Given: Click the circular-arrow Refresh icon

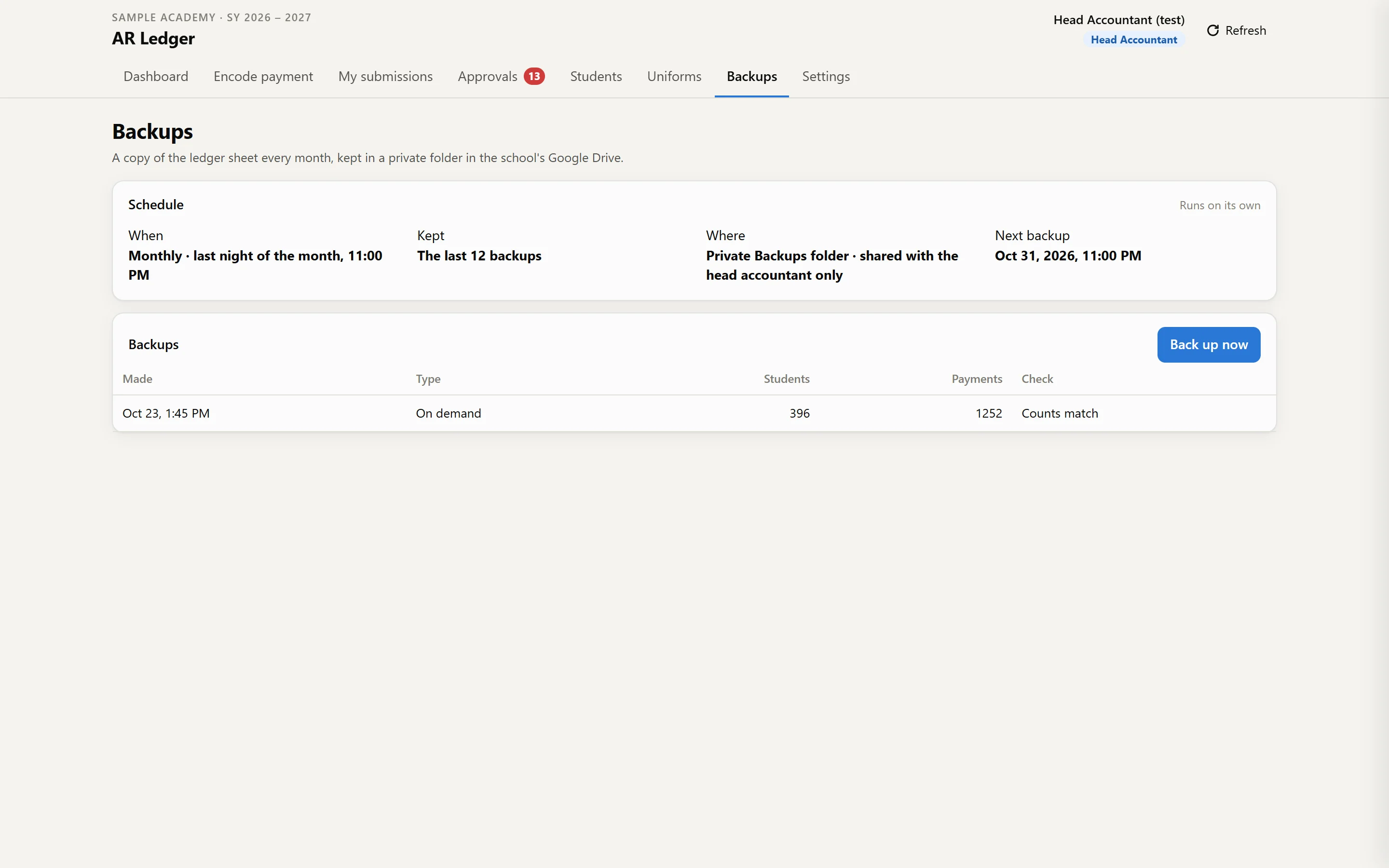Looking at the screenshot, I should (1212, 30).
